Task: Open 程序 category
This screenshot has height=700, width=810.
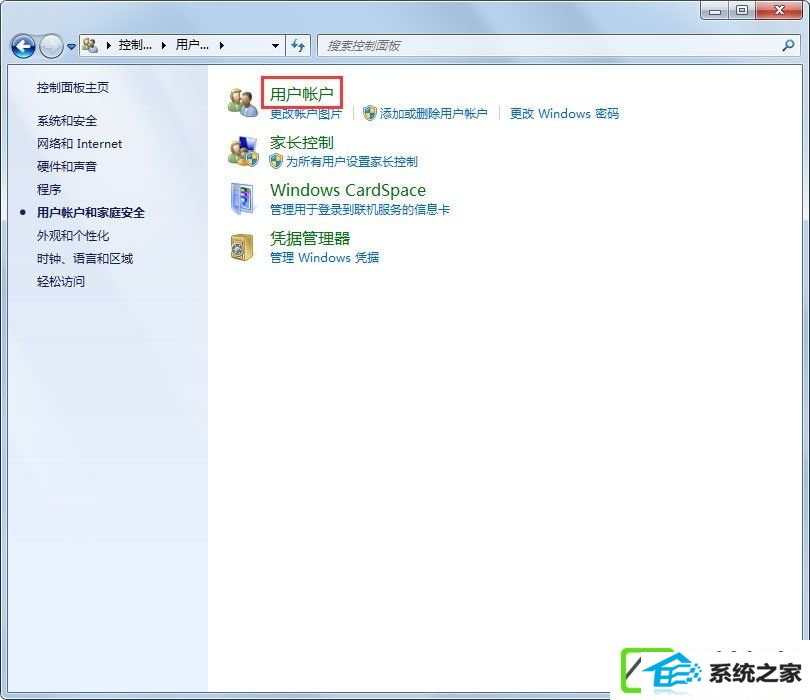Action: click(x=49, y=190)
